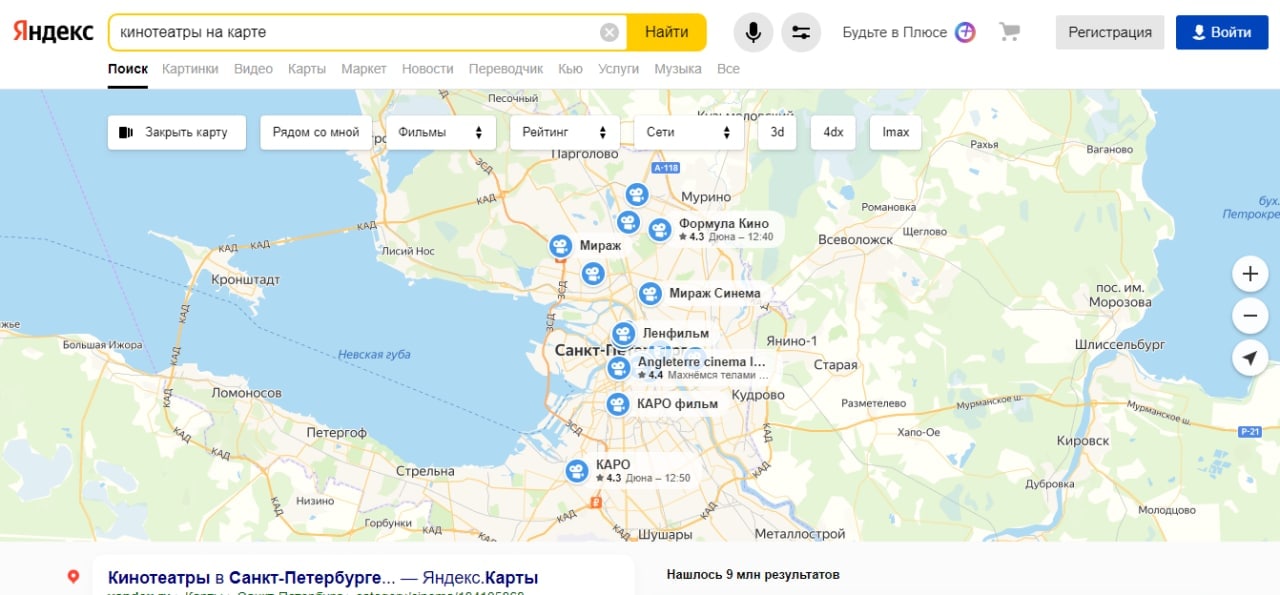
Task: Select the Мираж Синема cinema marker
Action: pos(650,294)
